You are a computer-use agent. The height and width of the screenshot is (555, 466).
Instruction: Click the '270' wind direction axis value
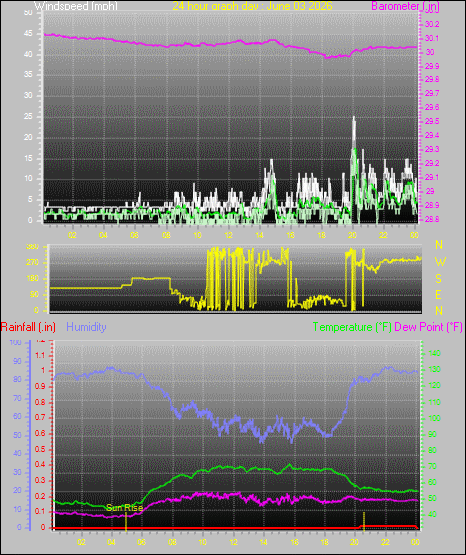click(x=33, y=263)
